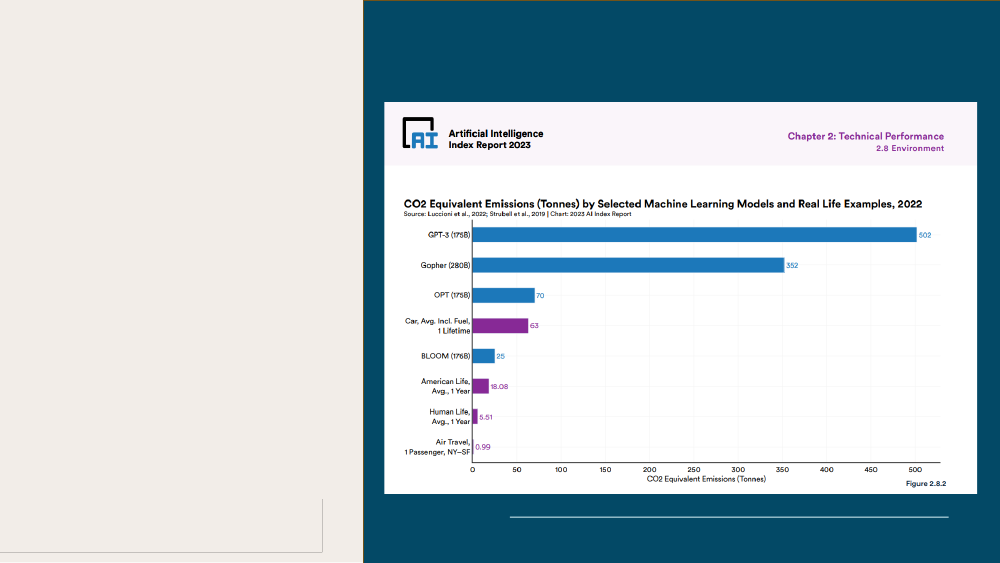Image resolution: width=1000 pixels, height=563 pixels.
Task: Click the 'BLOOM (176B)' axis label
Action: point(445,356)
